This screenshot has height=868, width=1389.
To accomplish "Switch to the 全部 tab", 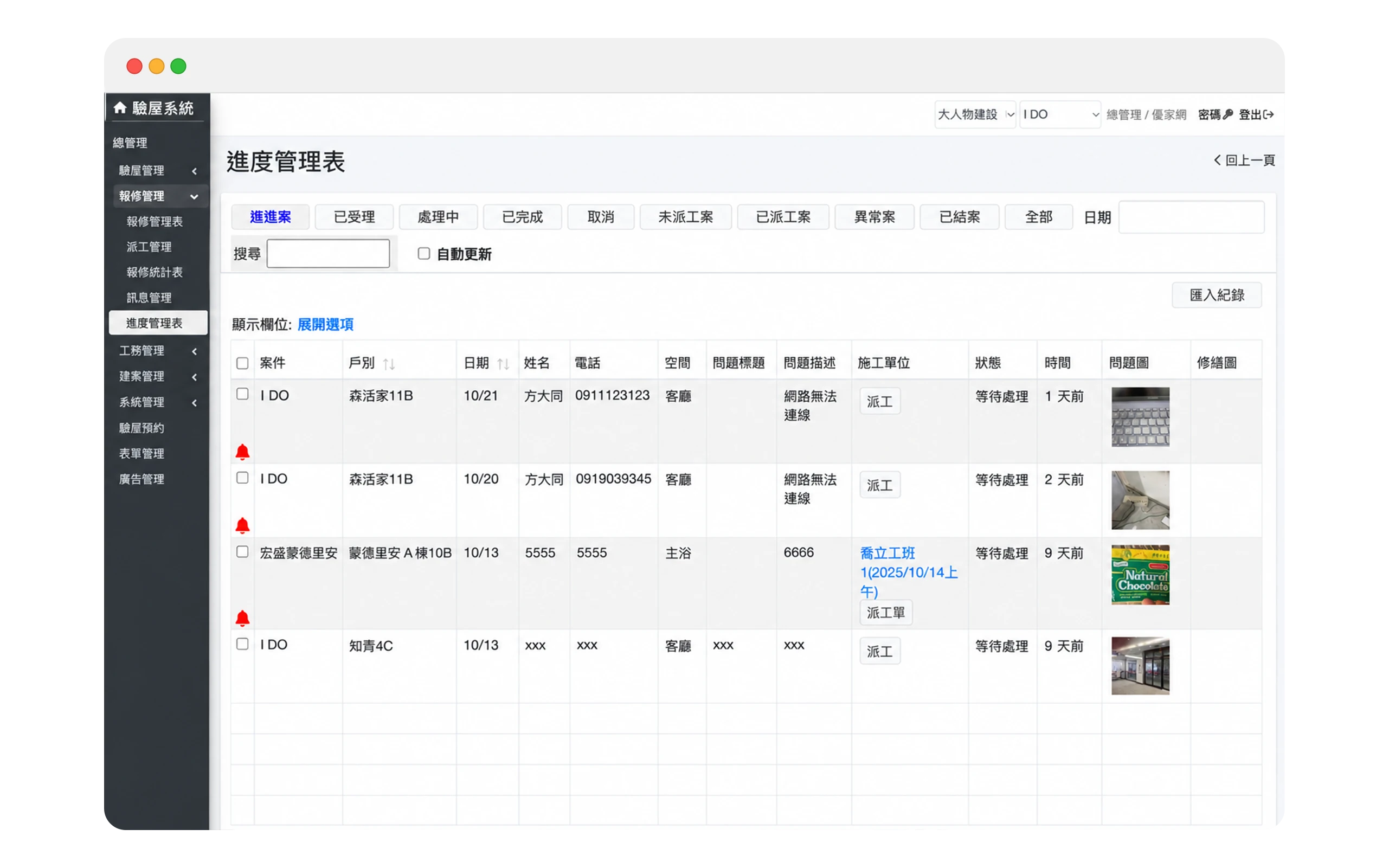I will pyautogui.click(x=1039, y=217).
